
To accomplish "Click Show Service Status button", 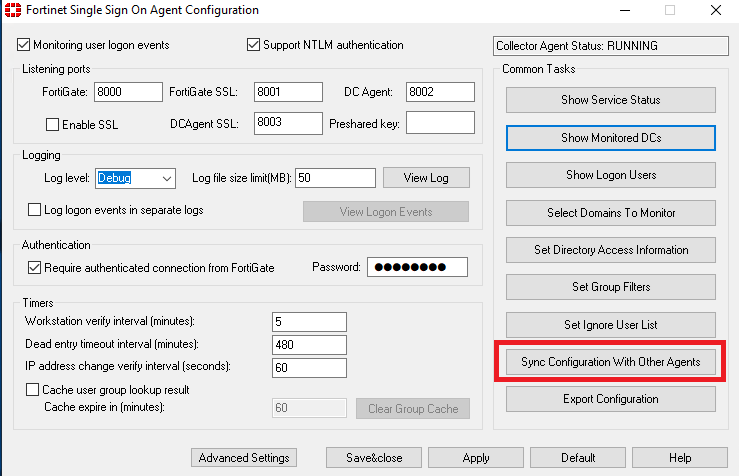I will [611, 100].
